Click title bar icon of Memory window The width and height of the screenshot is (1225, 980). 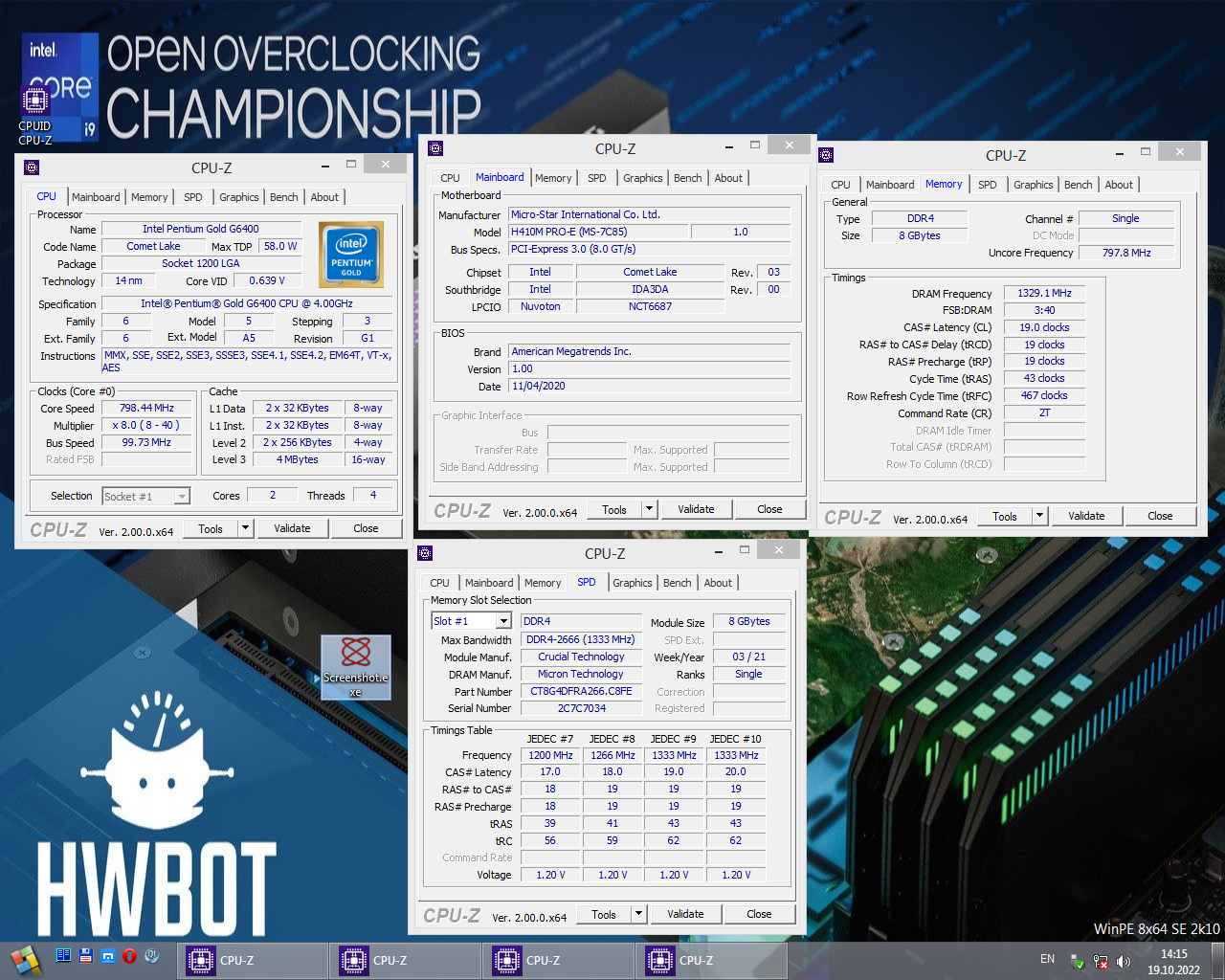(x=826, y=155)
